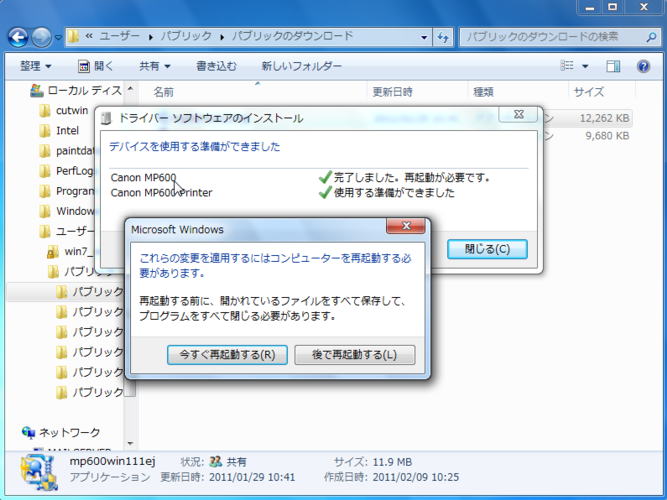Click the 9,680 KB file size cell
Image resolution: width=667 pixels, height=500 pixels.
[607, 136]
